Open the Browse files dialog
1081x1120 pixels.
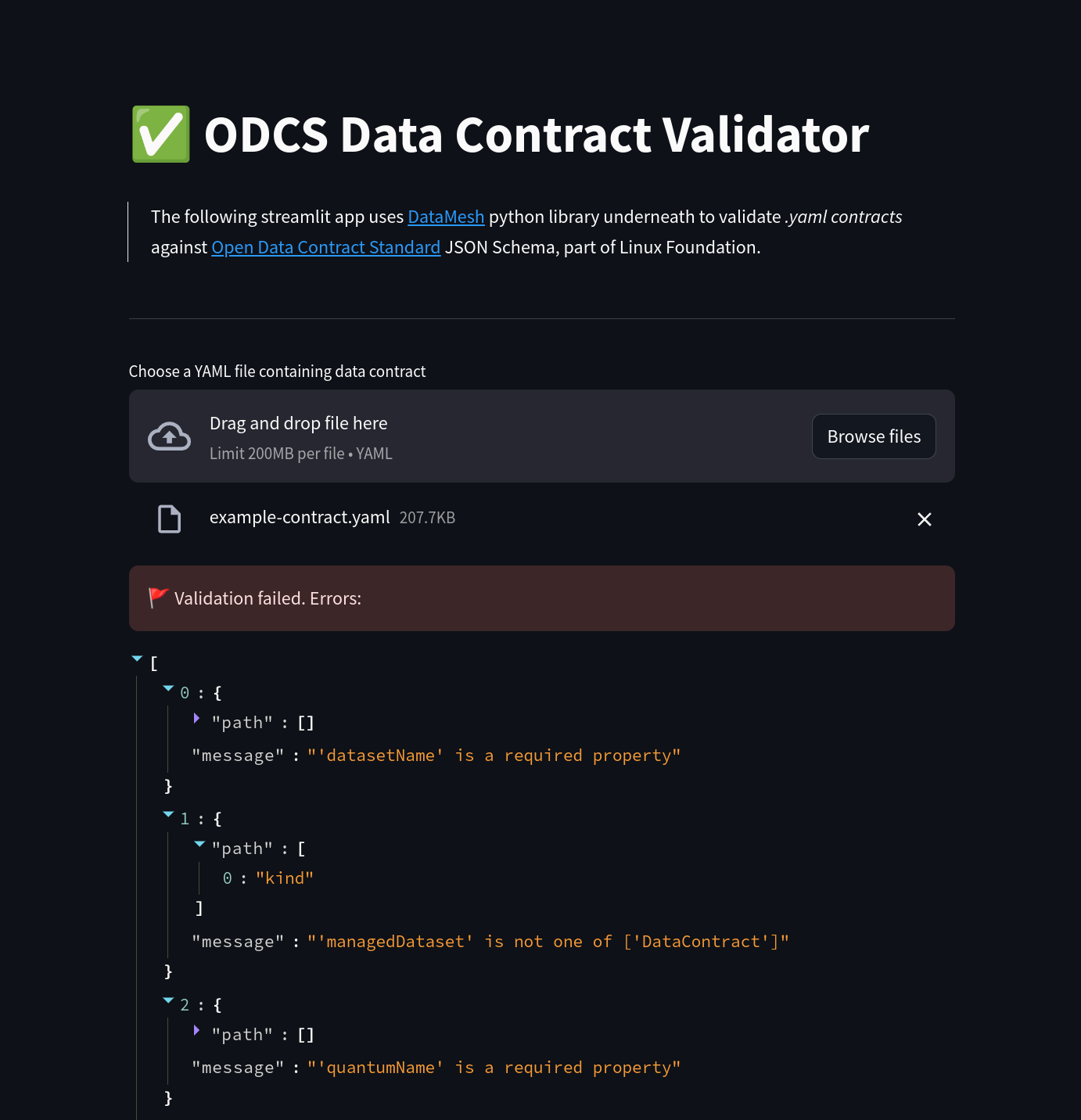(874, 436)
